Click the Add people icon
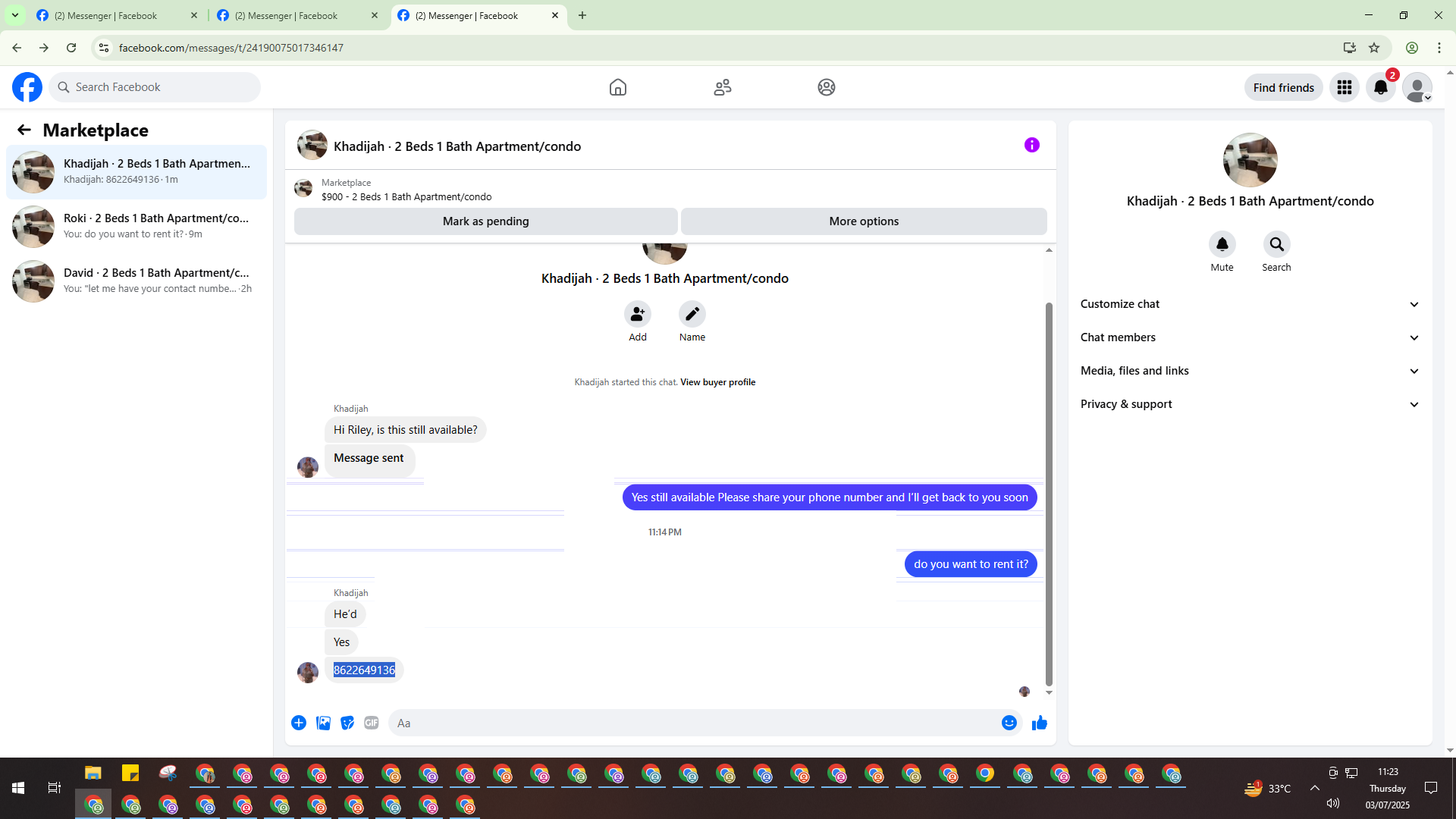The width and height of the screenshot is (1456, 819). tap(637, 314)
